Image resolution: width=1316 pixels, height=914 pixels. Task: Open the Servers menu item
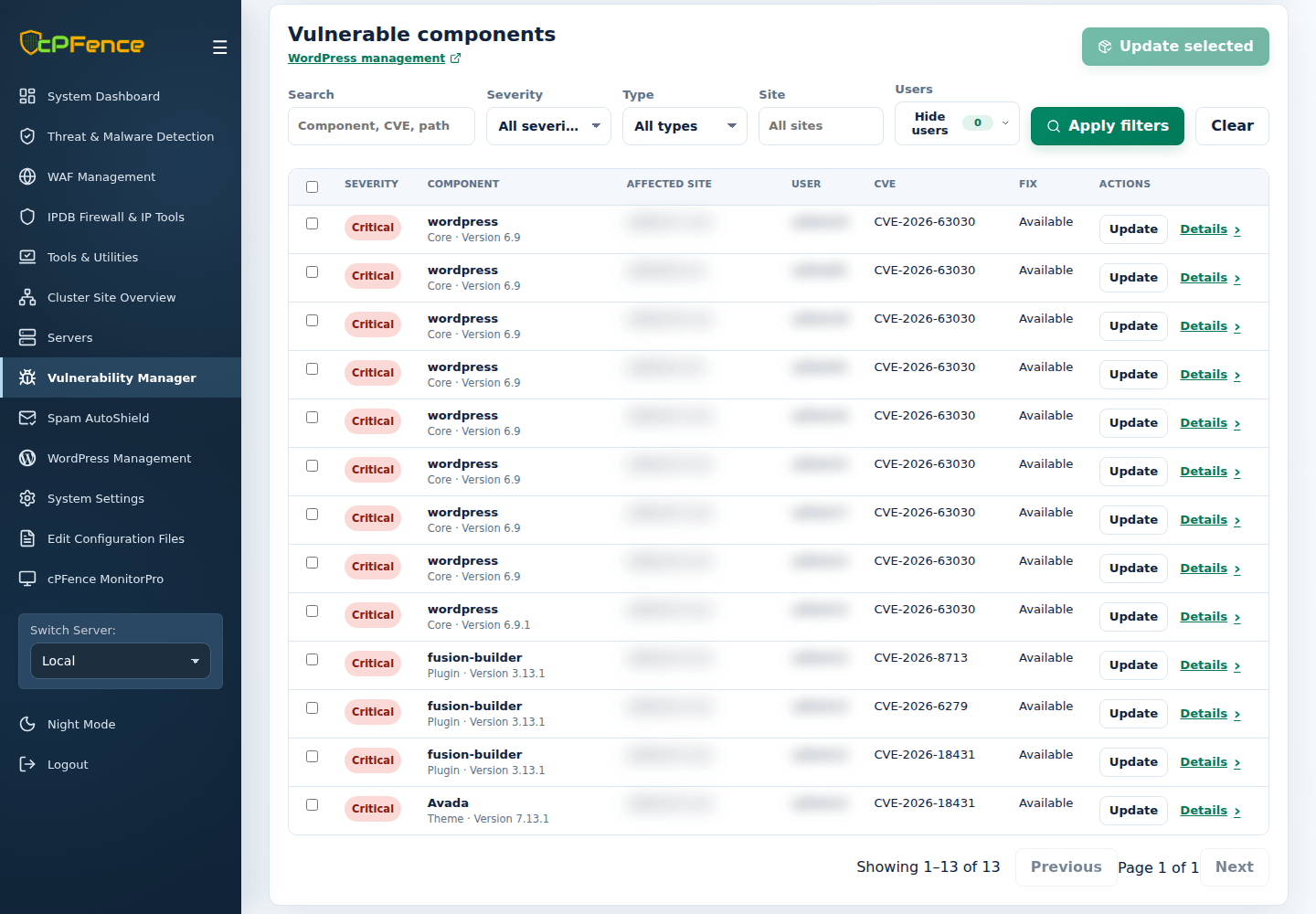click(x=121, y=337)
